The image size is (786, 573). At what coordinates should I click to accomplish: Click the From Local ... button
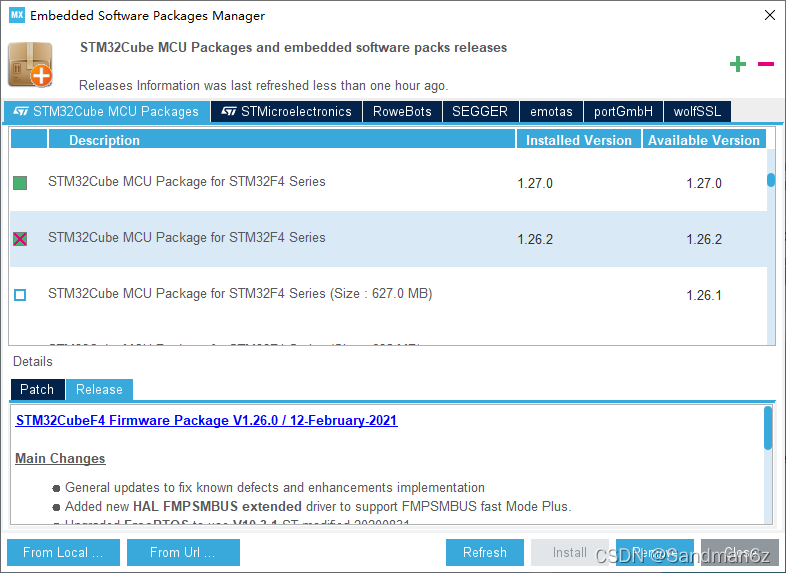coord(63,552)
